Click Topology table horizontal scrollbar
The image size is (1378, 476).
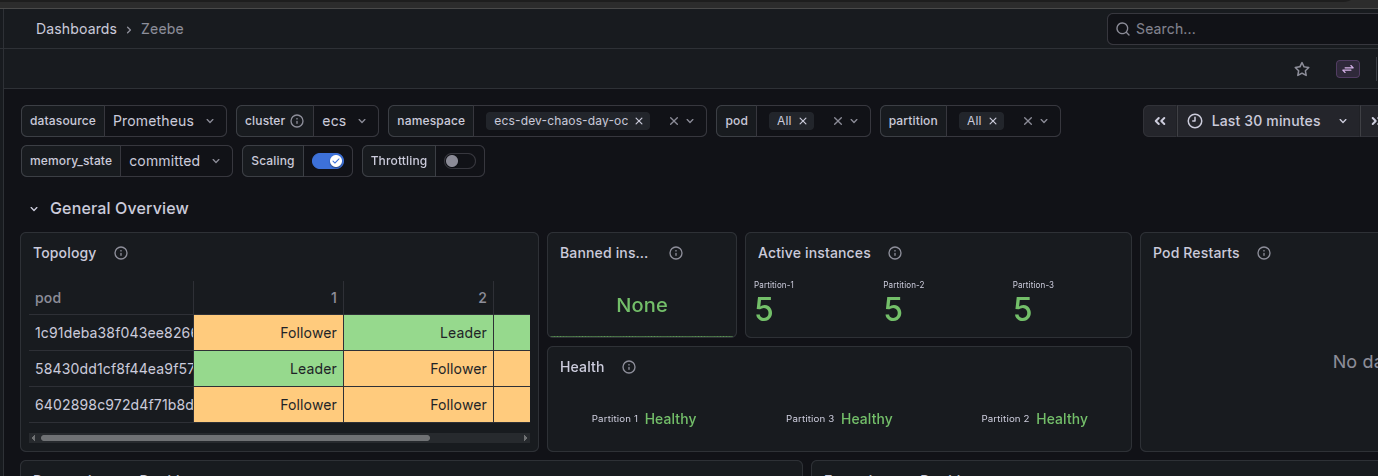point(235,438)
